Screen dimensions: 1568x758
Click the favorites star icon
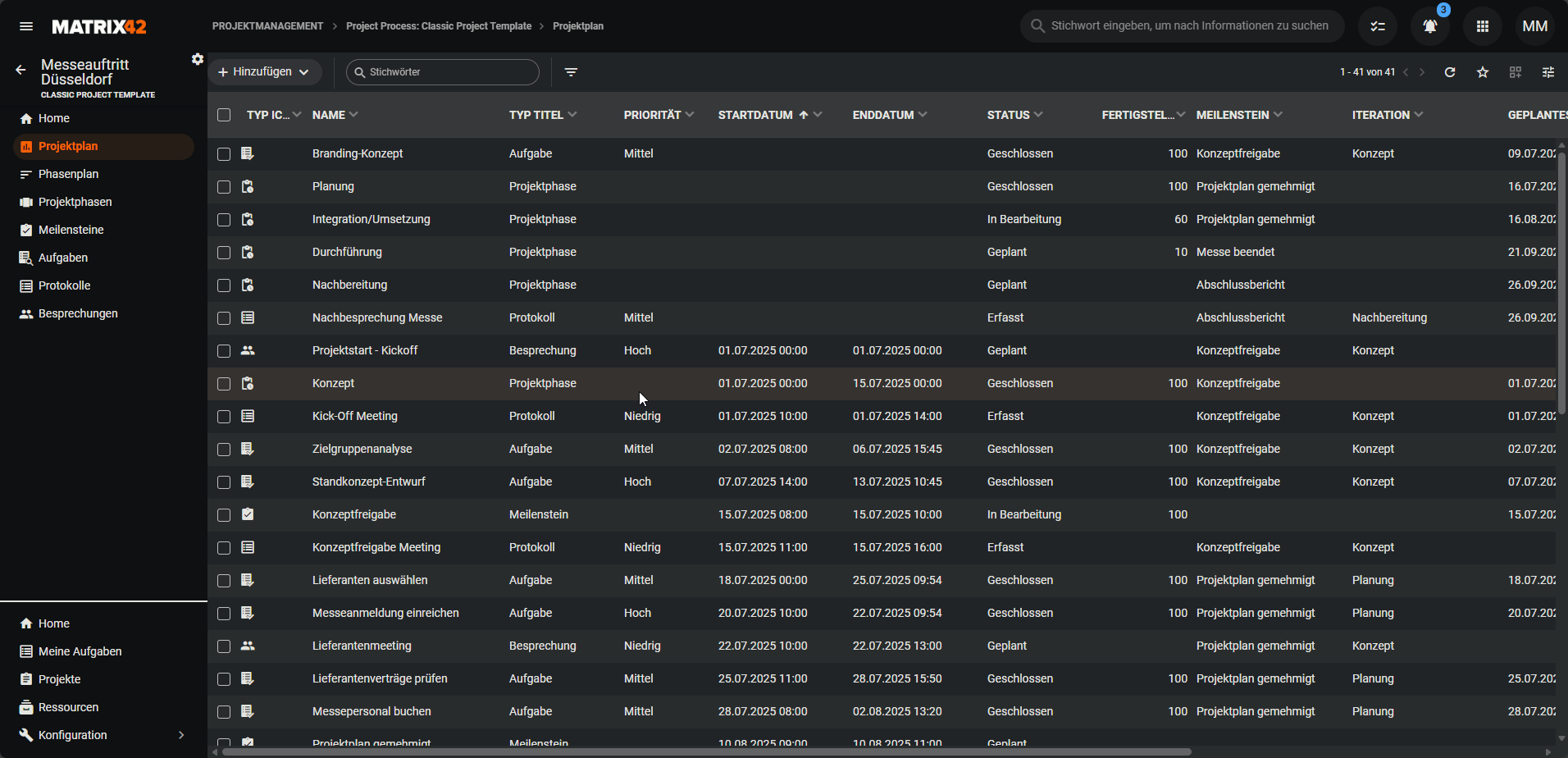(1483, 72)
